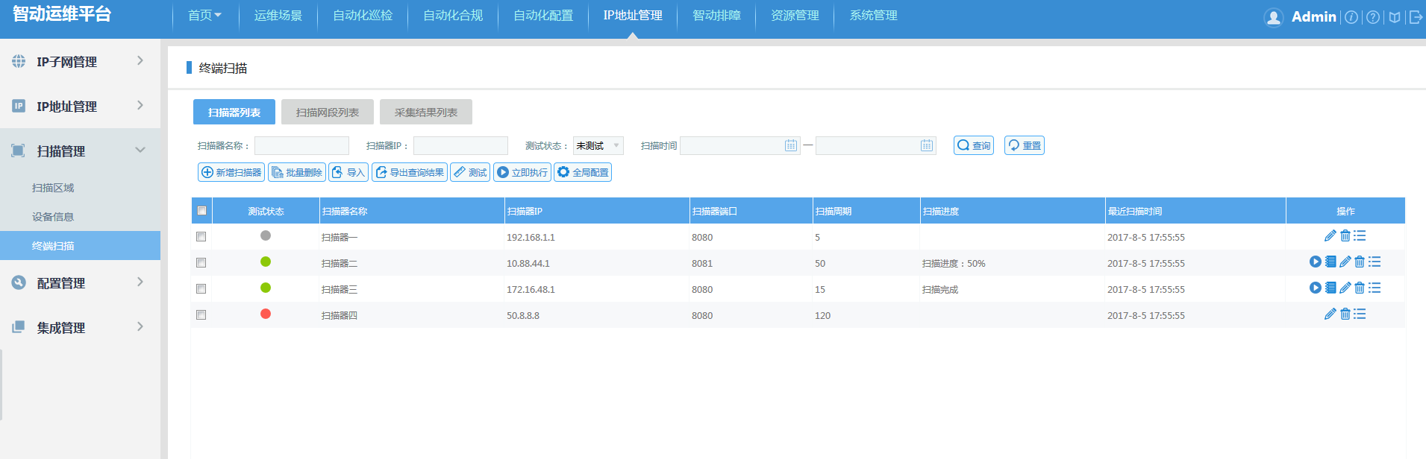The image size is (1426, 459).
Task: Open the help question mark icon
Action: [x=1372, y=17]
